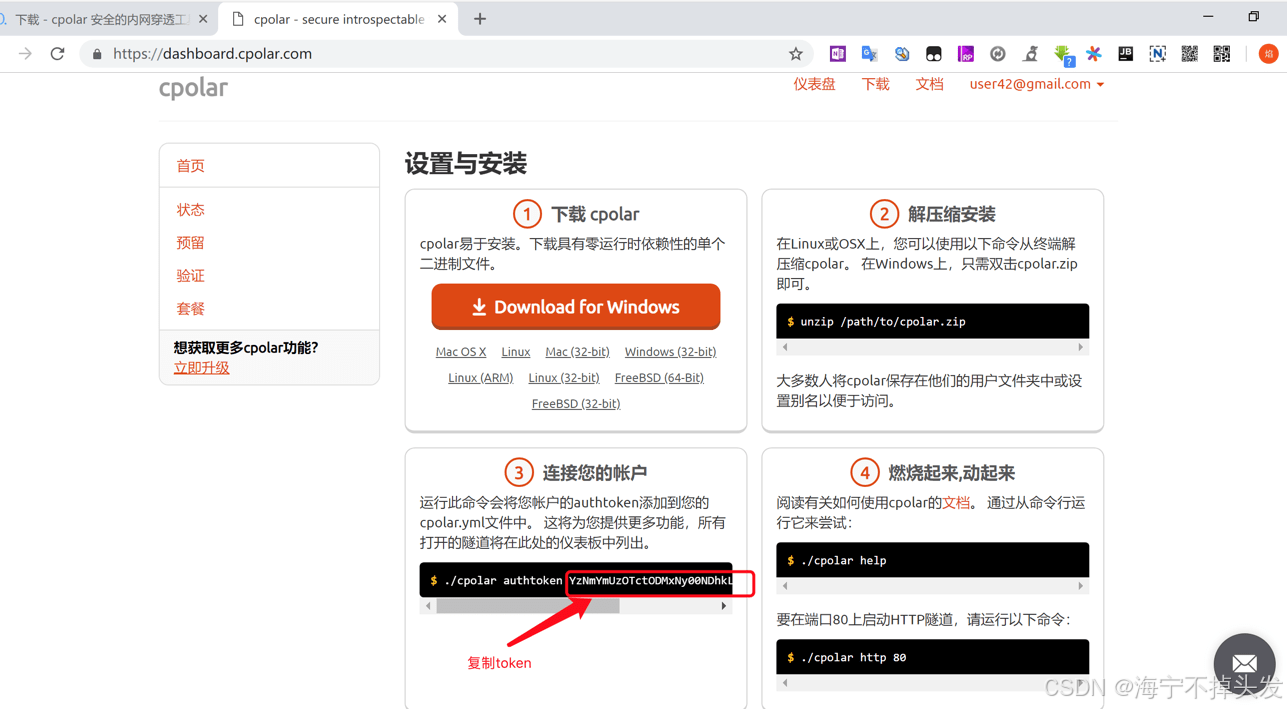Select the cpolar - secure introspectable tab

tap(338, 19)
